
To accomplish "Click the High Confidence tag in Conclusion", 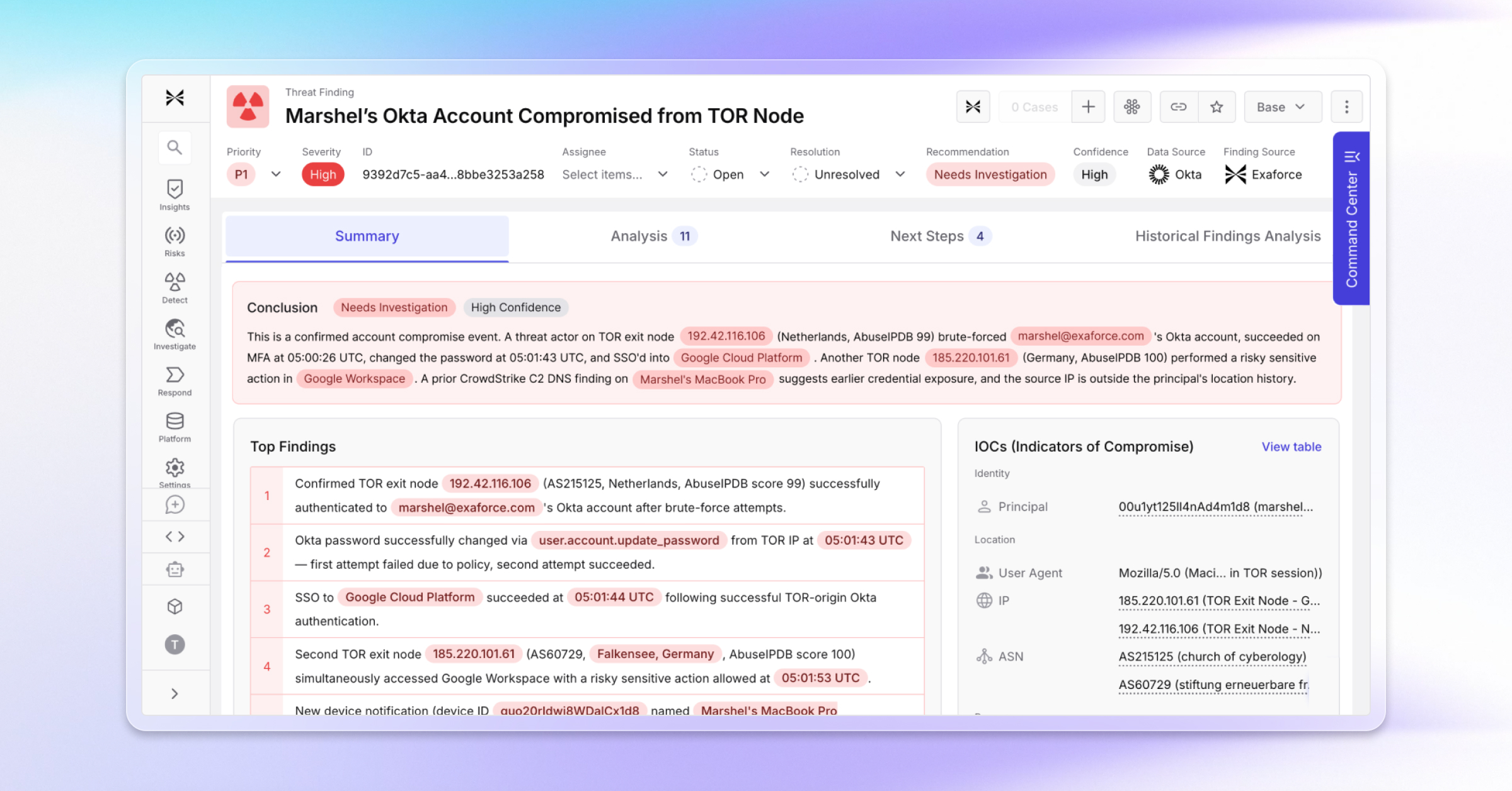I will pos(516,307).
